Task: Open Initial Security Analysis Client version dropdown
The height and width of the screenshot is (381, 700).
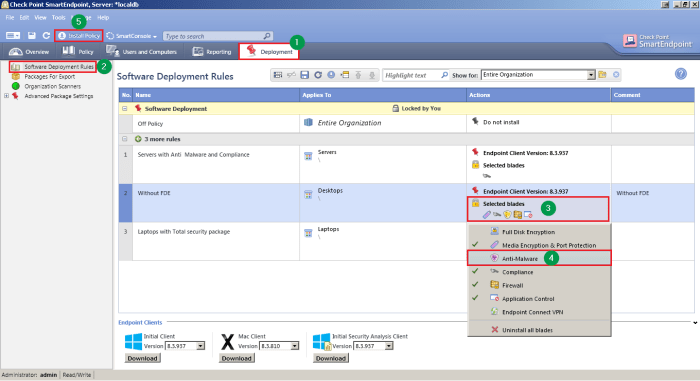Action: tap(389, 346)
